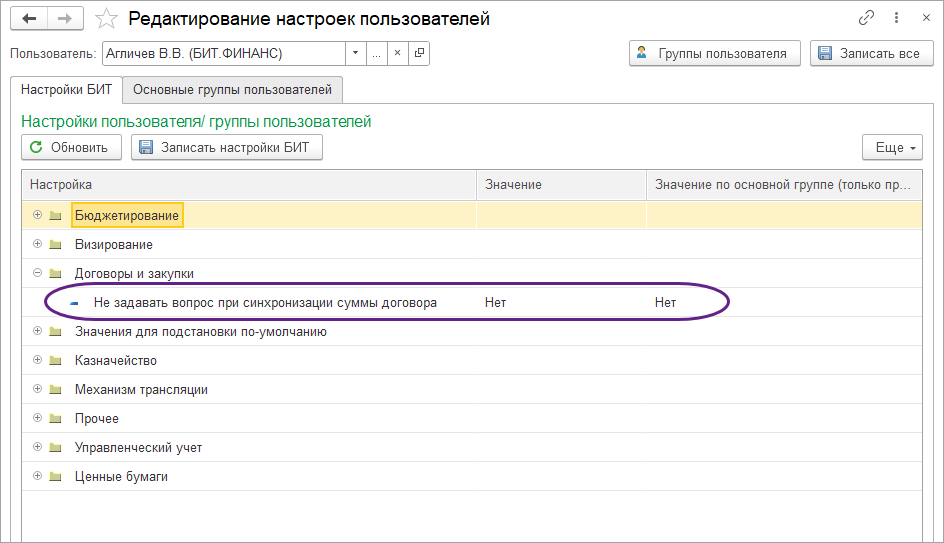Expand the Казначейство tree node
The width and height of the screenshot is (944, 543).
tap(37, 360)
